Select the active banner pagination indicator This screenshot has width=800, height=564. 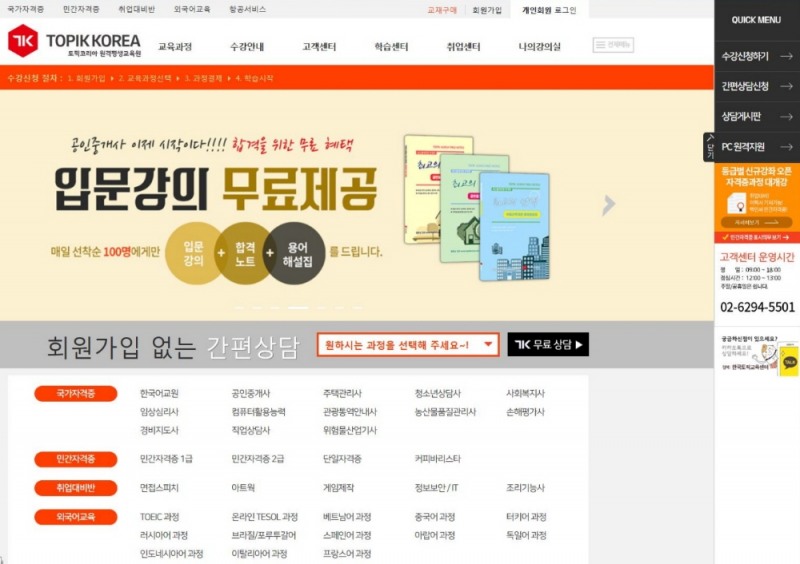pos(298,308)
